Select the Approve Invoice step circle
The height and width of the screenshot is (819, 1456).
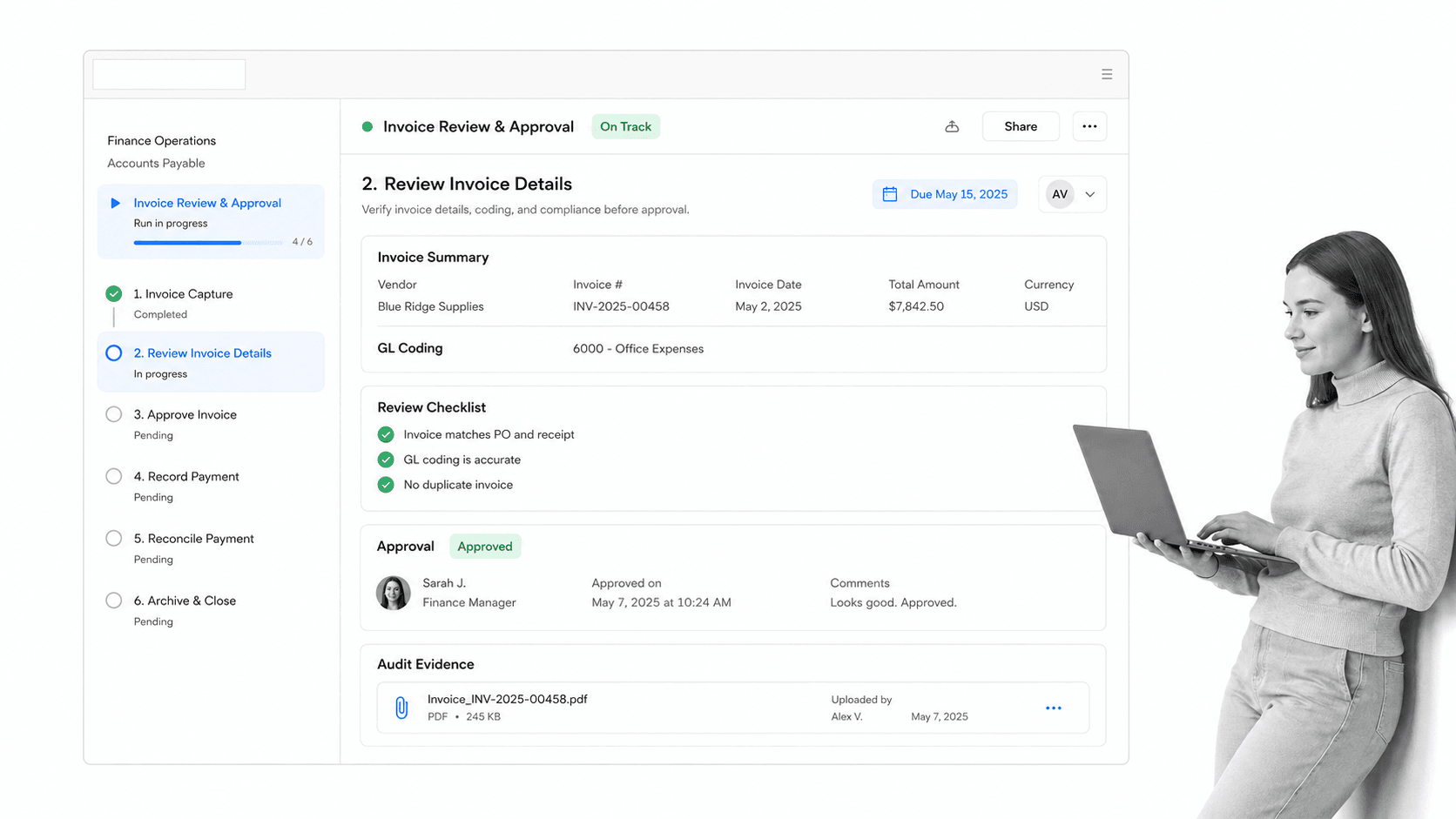[114, 414]
